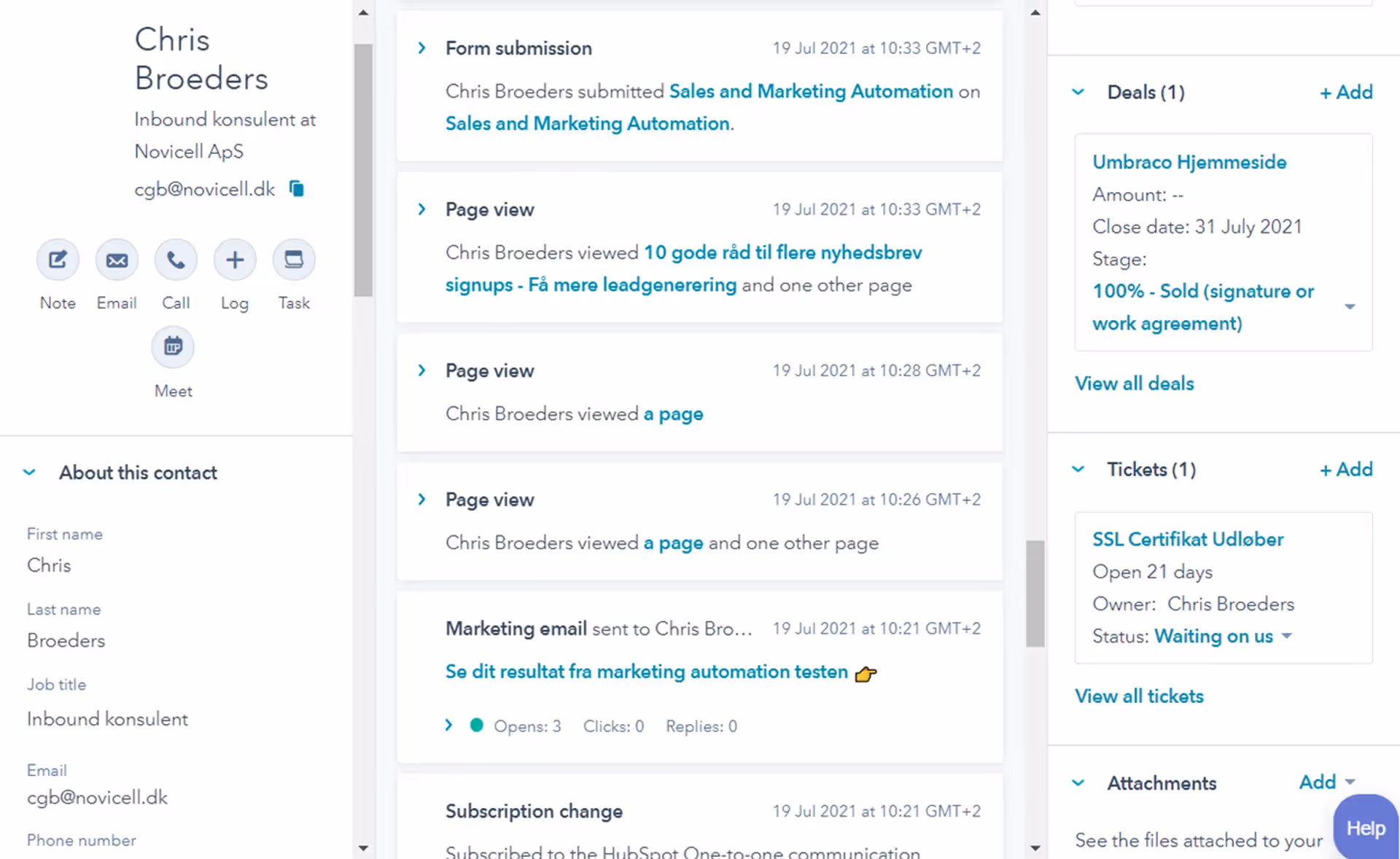Click the activity timeline scrollbar thumb
The height and width of the screenshot is (859, 1400).
click(x=1035, y=594)
